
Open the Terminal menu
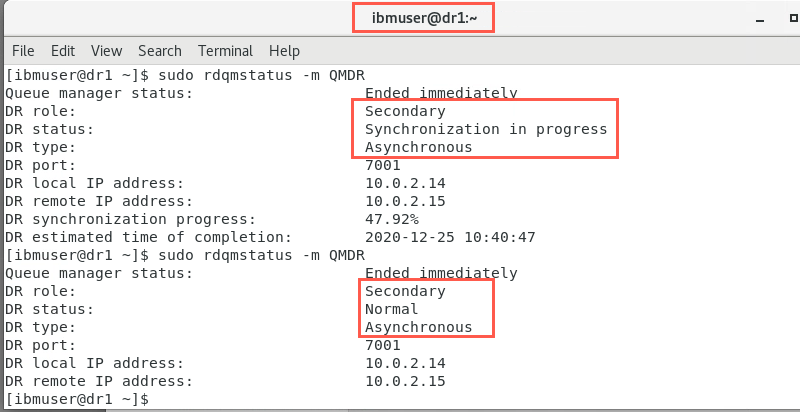226,51
